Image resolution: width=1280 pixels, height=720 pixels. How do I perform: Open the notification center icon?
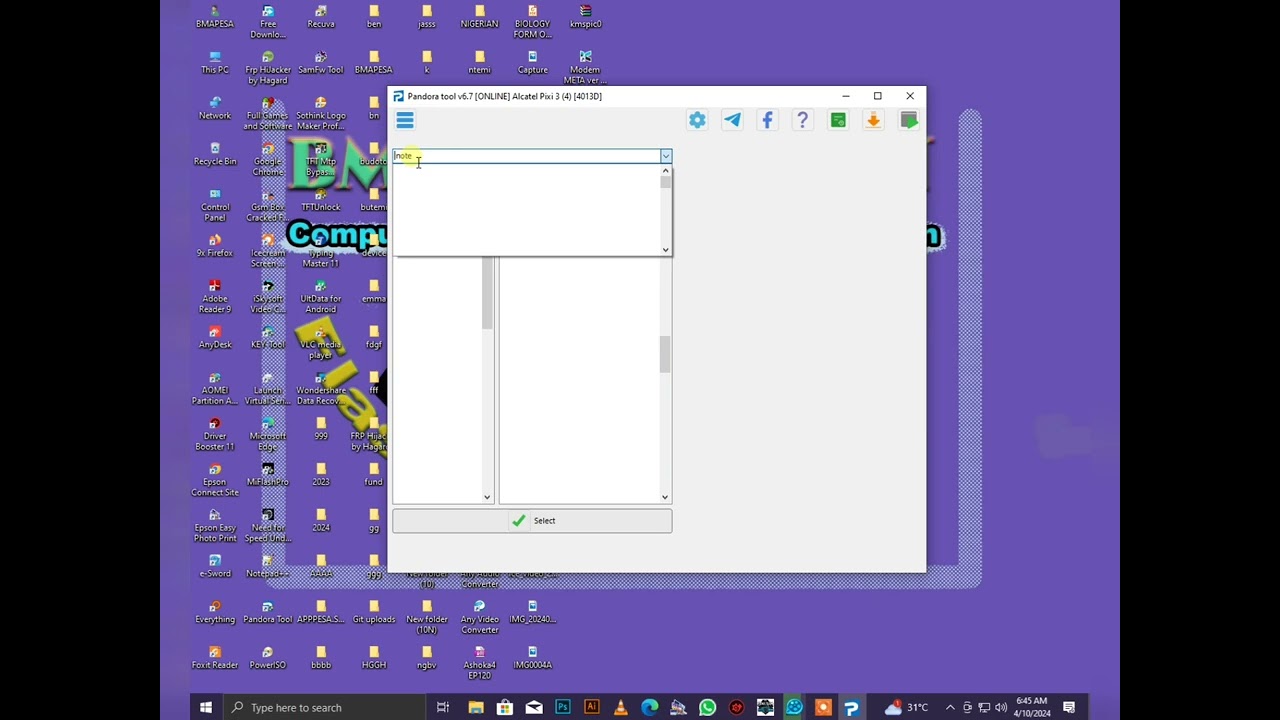1069,708
